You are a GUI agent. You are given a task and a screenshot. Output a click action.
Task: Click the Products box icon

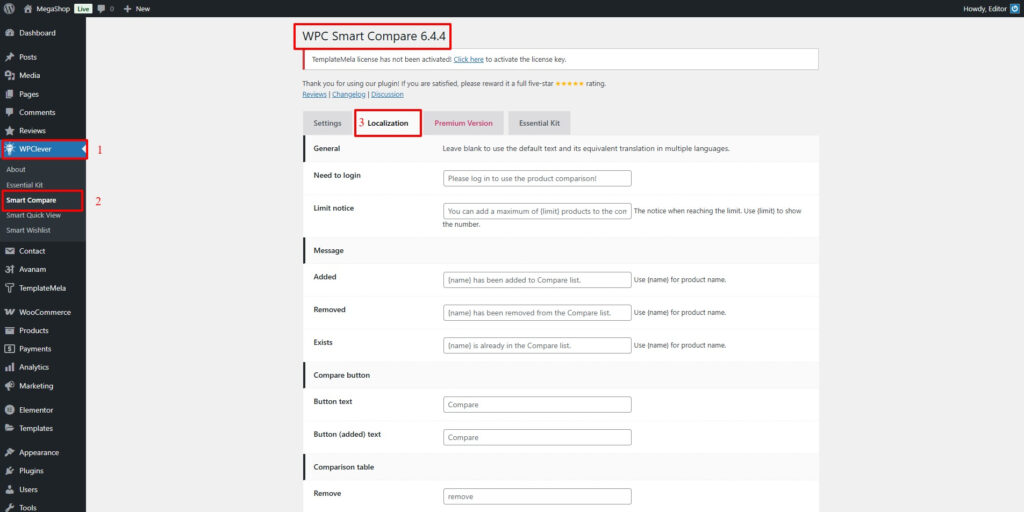[10, 330]
